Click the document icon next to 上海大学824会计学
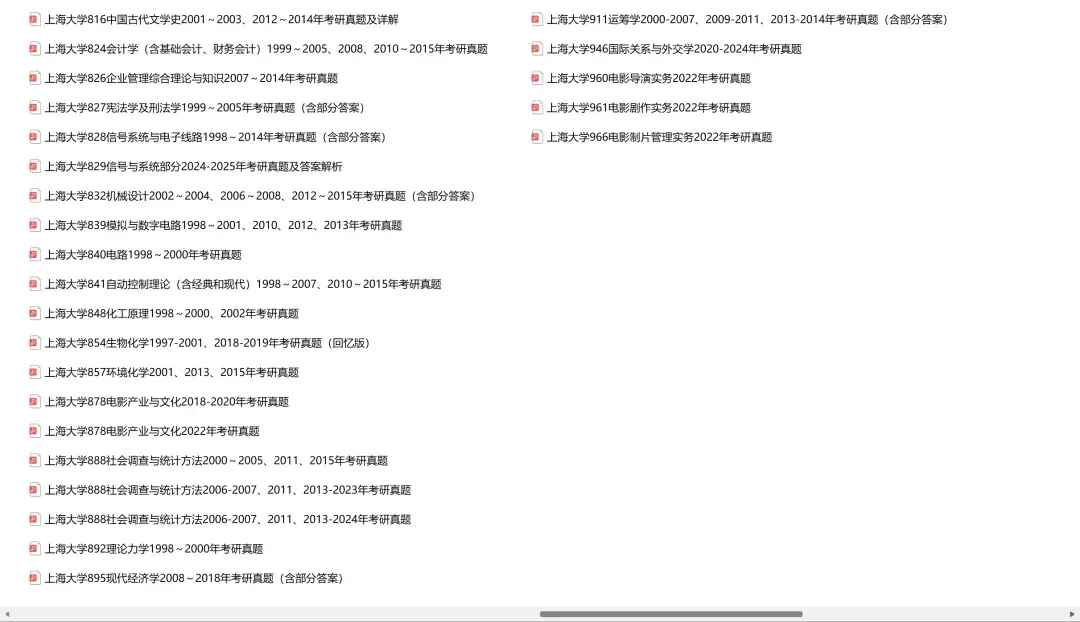Image resolution: width=1080 pixels, height=622 pixels. coord(34,47)
